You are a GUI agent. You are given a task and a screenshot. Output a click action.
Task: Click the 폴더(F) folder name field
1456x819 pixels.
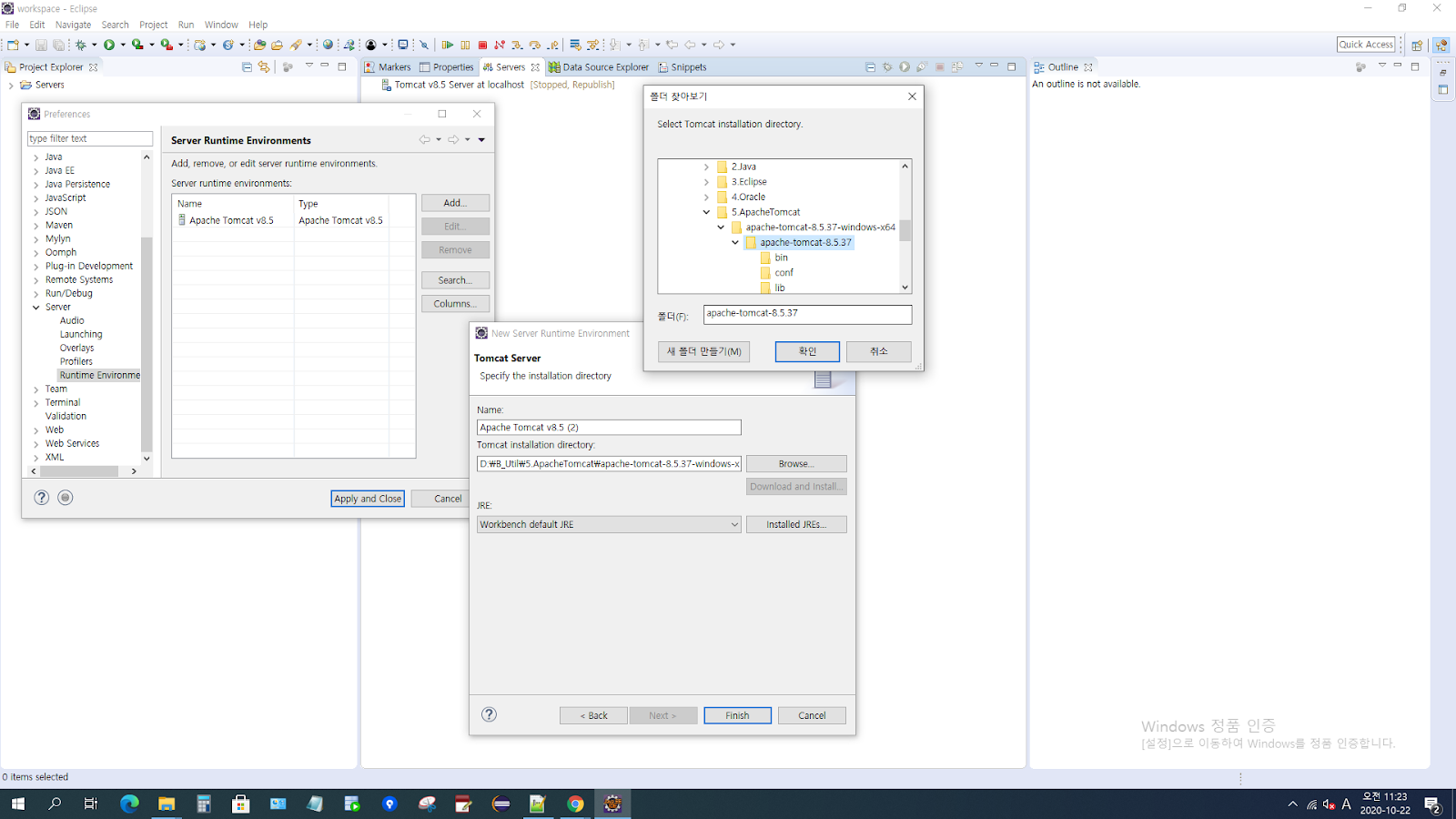[x=807, y=314]
